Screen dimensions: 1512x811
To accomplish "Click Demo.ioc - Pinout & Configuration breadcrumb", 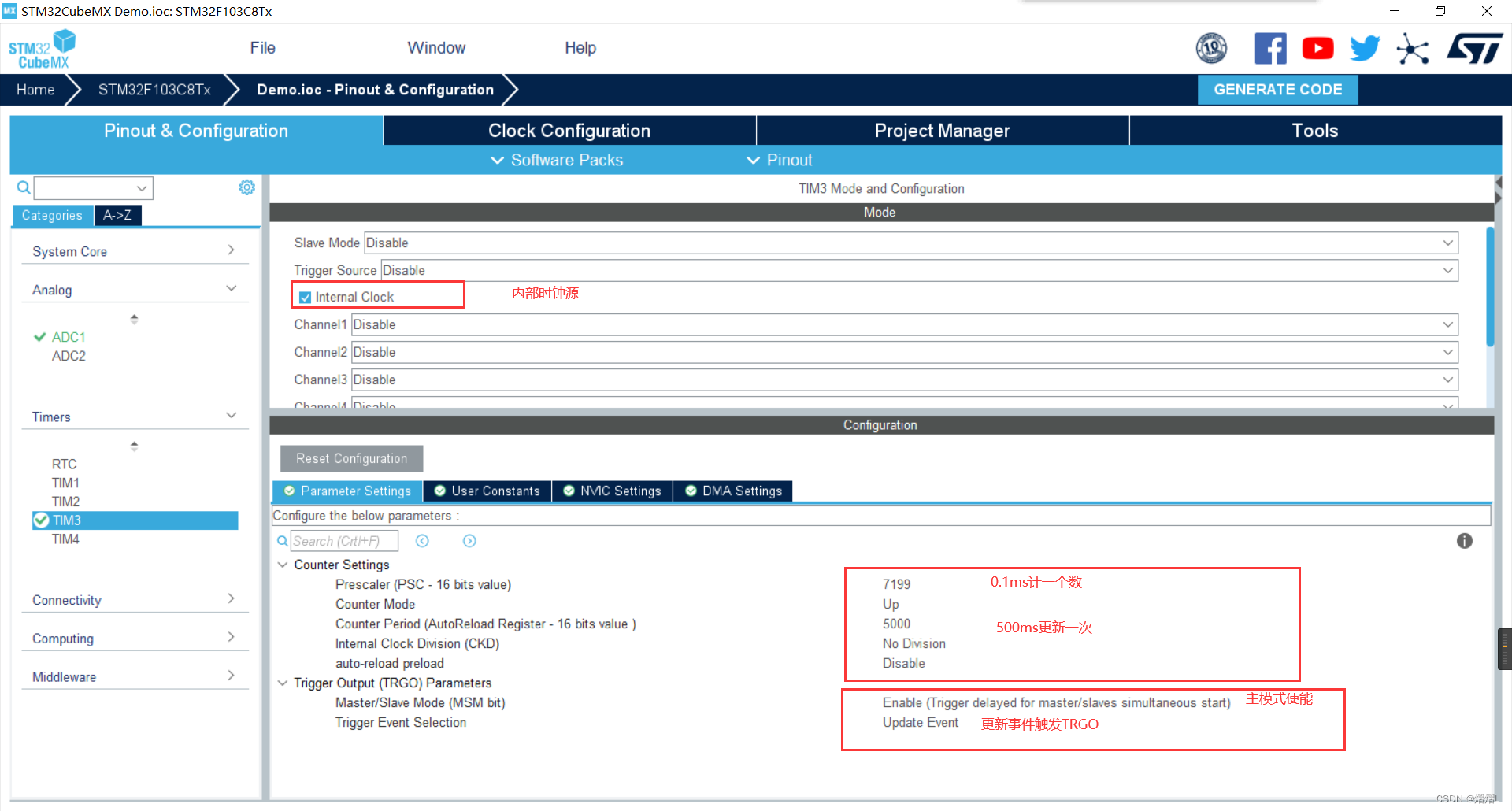I will coord(375,90).
